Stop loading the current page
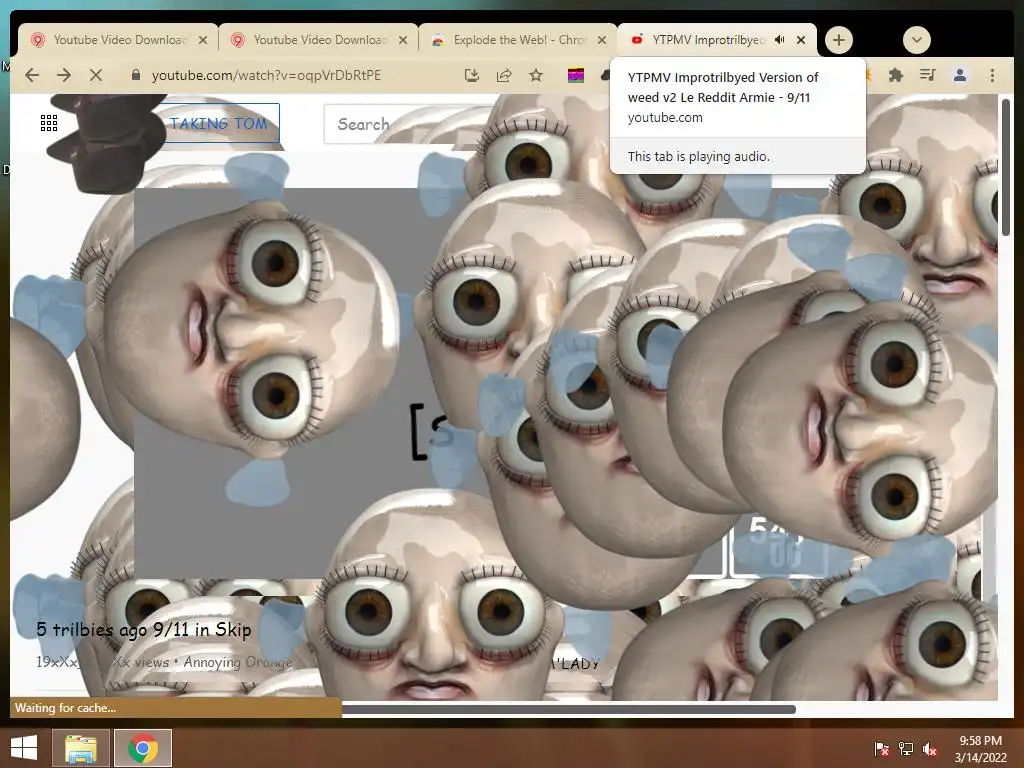 point(96,75)
